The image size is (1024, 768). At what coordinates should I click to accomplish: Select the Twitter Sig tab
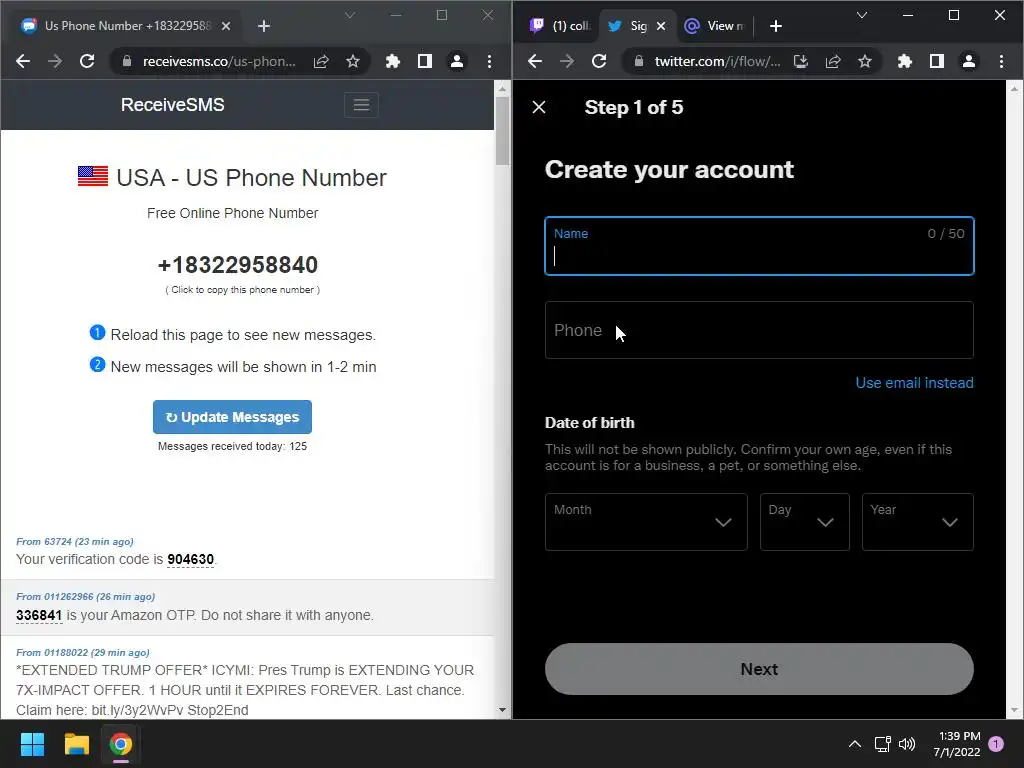point(627,26)
